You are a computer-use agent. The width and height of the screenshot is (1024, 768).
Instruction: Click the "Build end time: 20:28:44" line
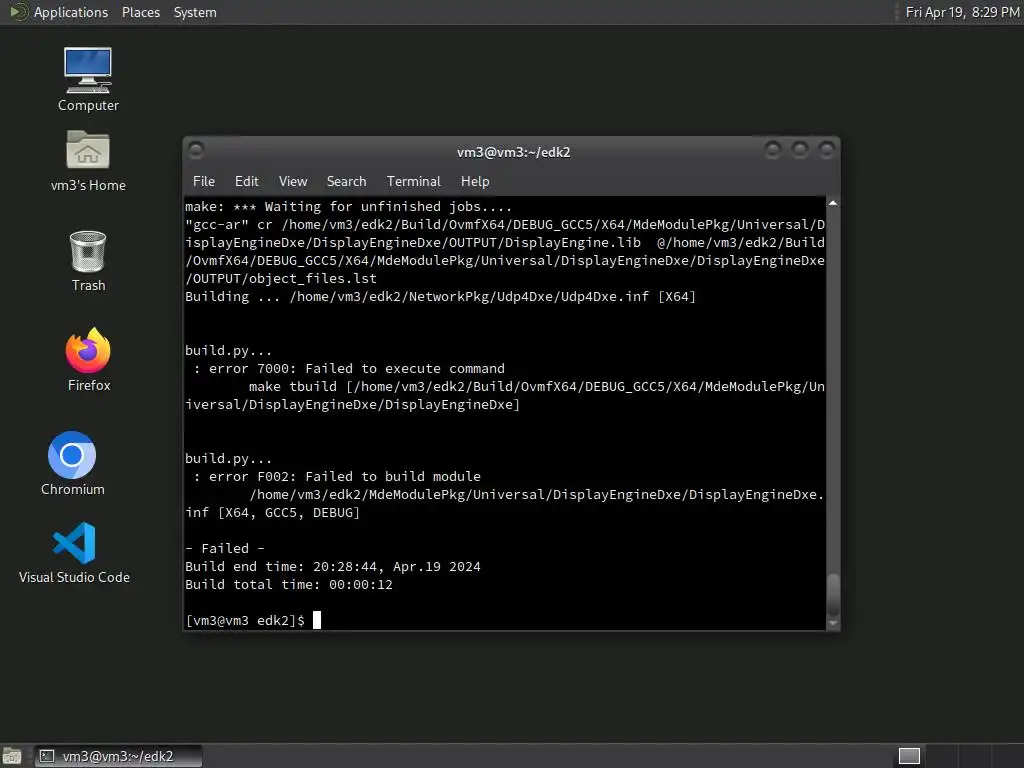pyautogui.click(x=332, y=566)
